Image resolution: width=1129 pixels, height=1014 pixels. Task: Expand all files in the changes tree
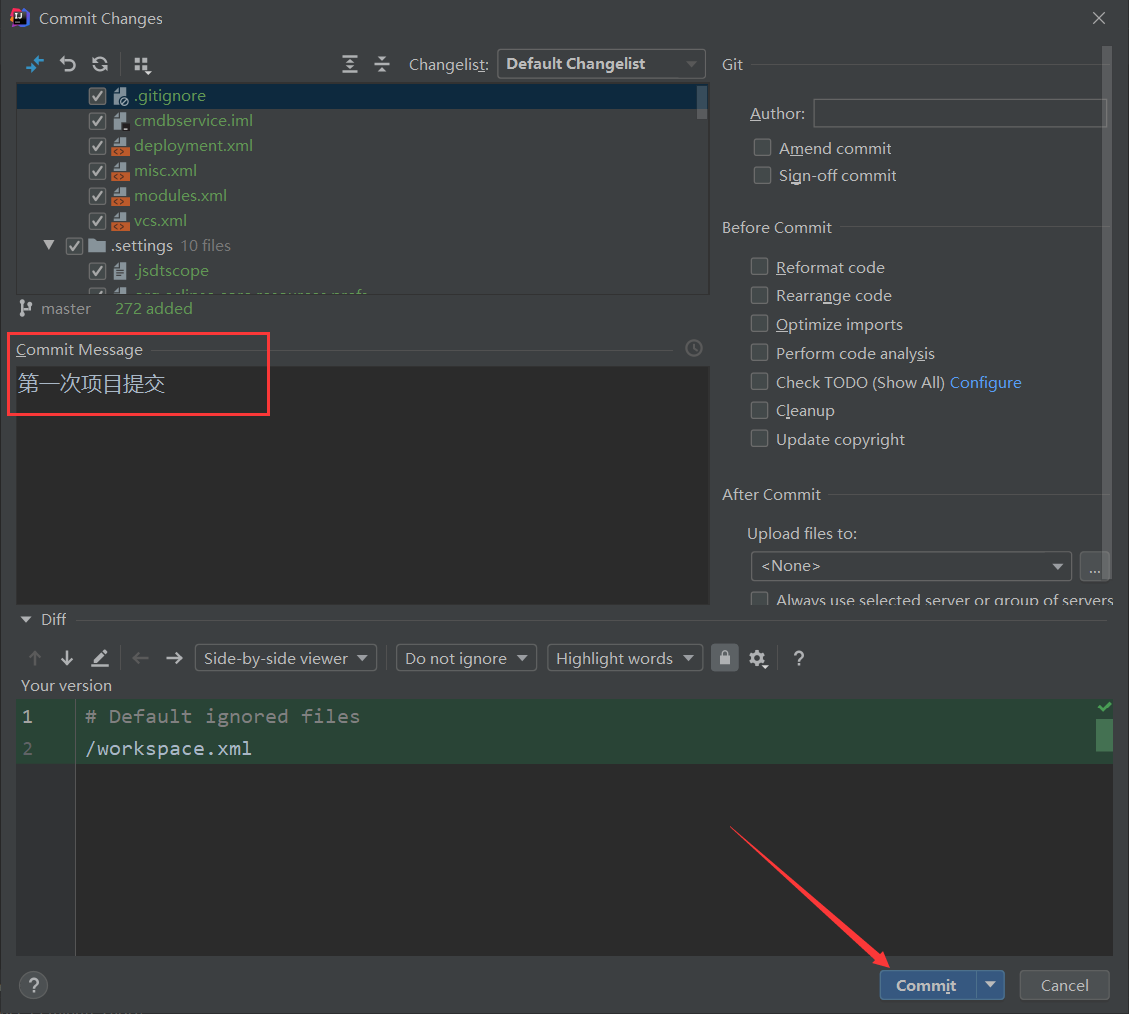coord(350,63)
